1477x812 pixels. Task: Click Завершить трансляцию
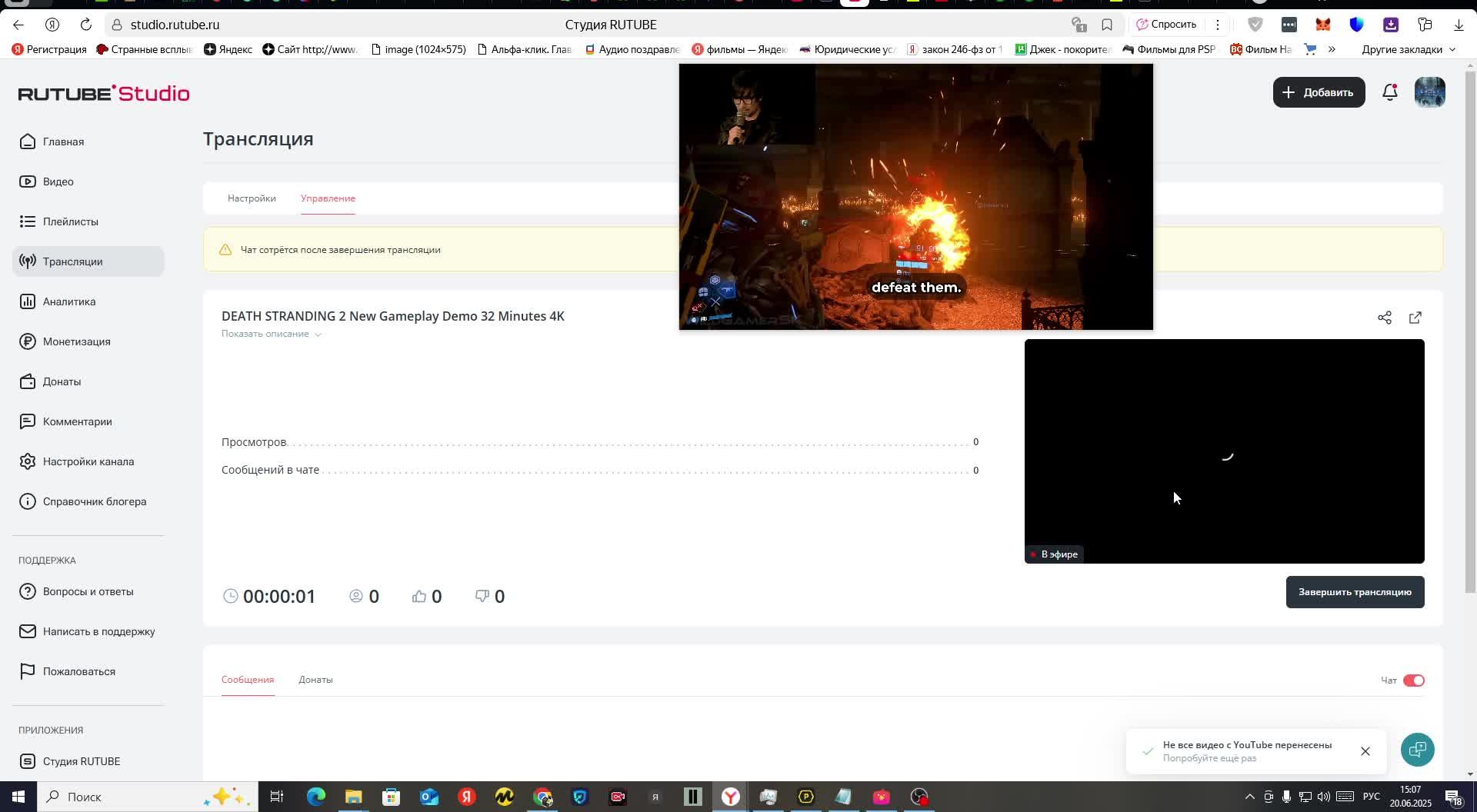[1355, 592]
